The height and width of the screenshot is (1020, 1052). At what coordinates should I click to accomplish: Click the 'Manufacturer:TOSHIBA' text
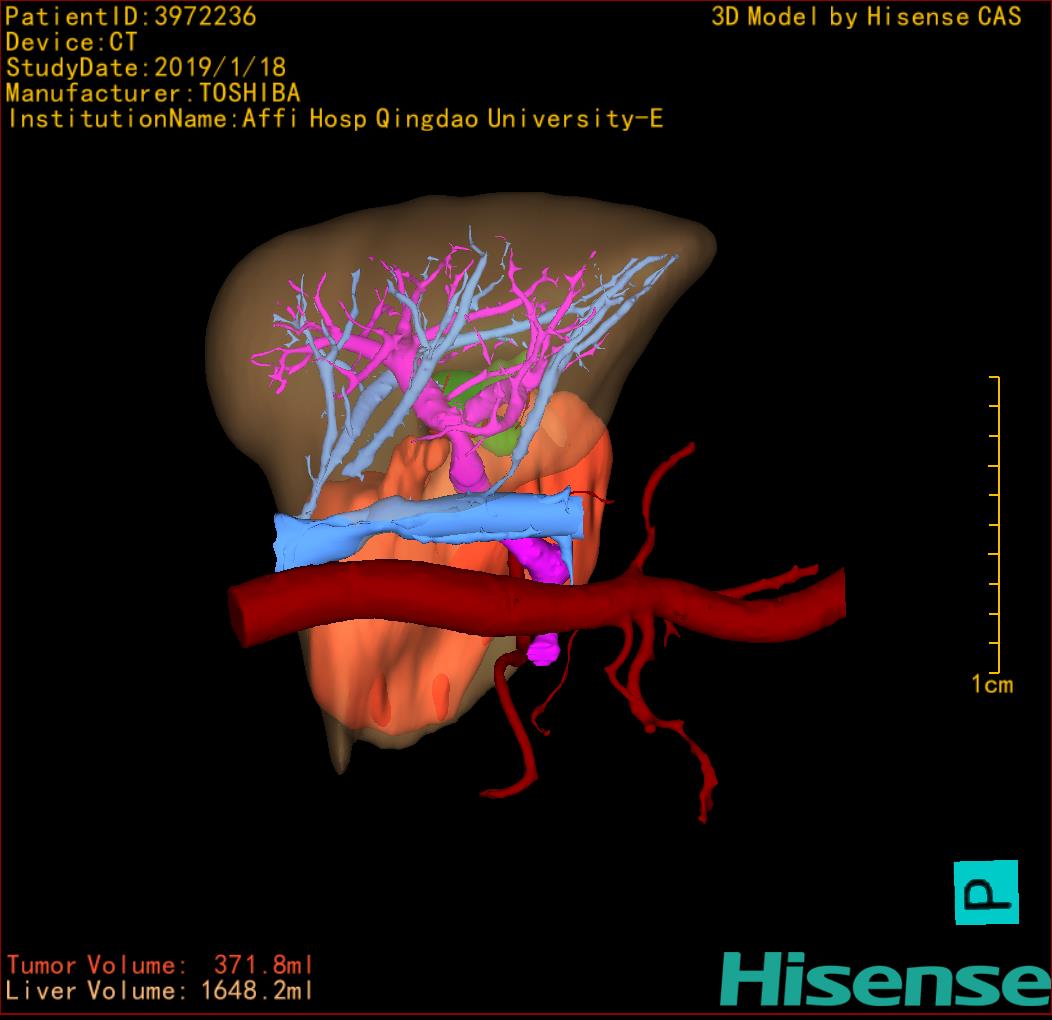click(x=153, y=93)
